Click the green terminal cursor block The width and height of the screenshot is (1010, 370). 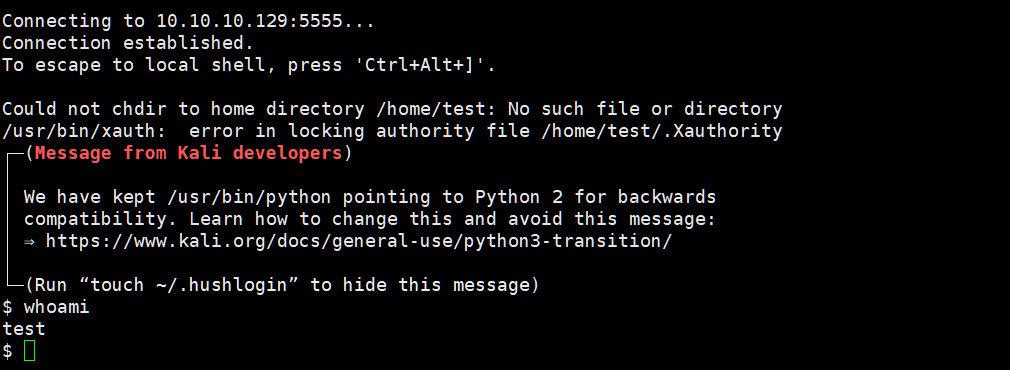click(x=29, y=351)
